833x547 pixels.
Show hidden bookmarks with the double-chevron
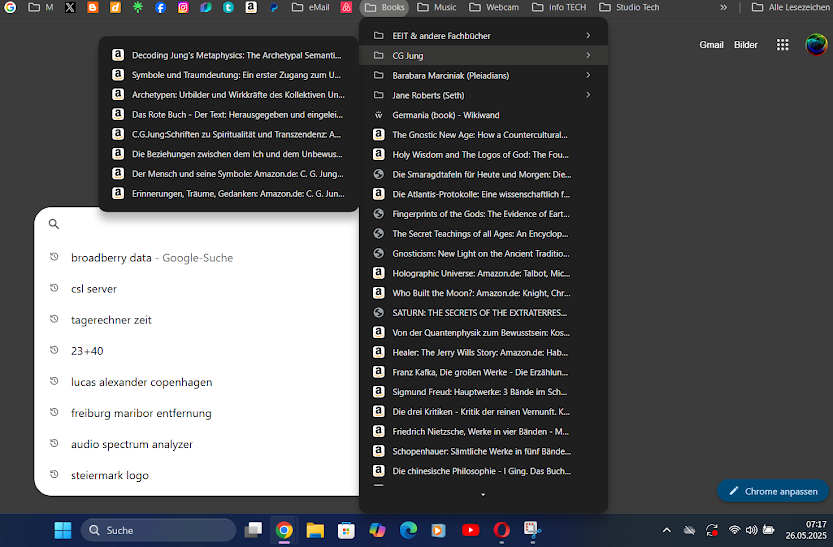(723, 7)
